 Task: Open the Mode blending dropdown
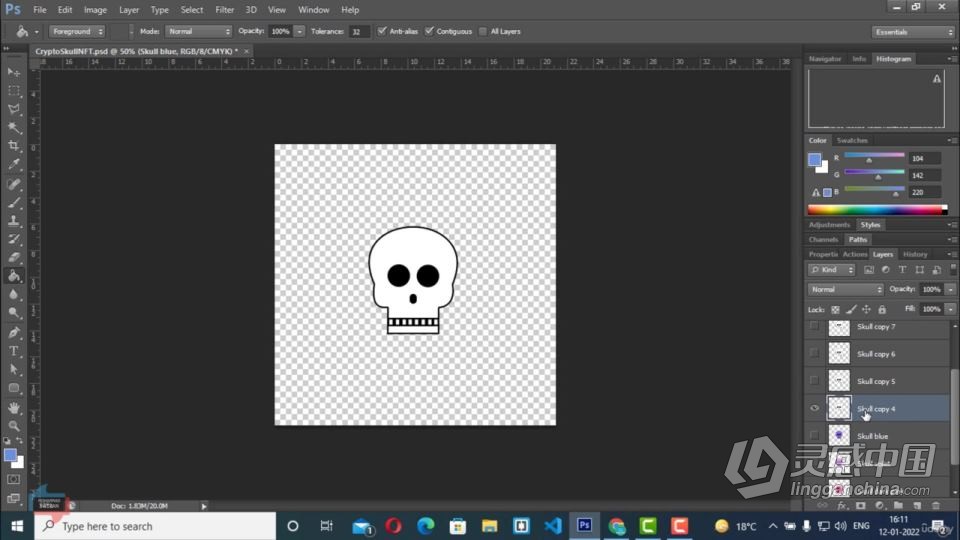[x=198, y=31]
